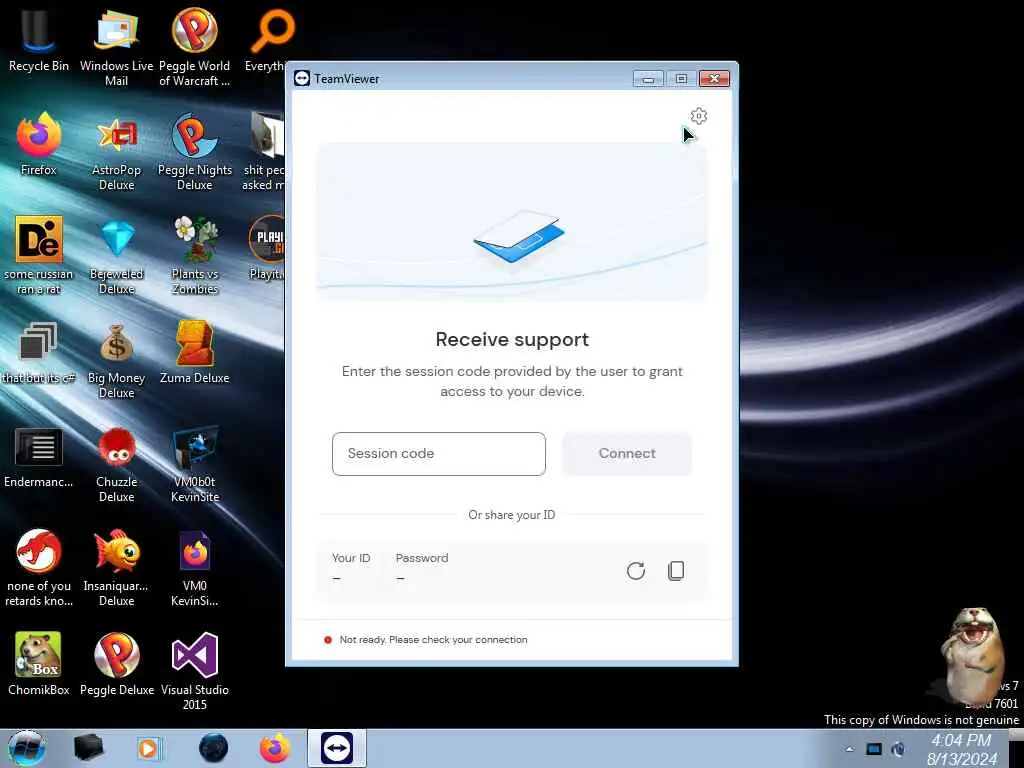Copy TeamViewer ID and password
Screen dimensions: 1024x768
click(x=676, y=571)
